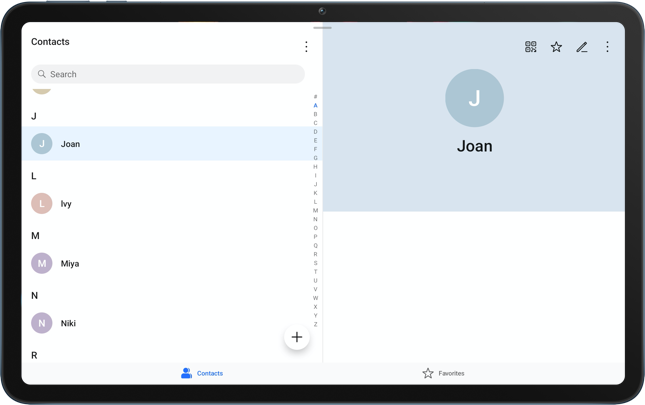
Task: Jump to A in the alphabet index
Action: (x=316, y=105)
